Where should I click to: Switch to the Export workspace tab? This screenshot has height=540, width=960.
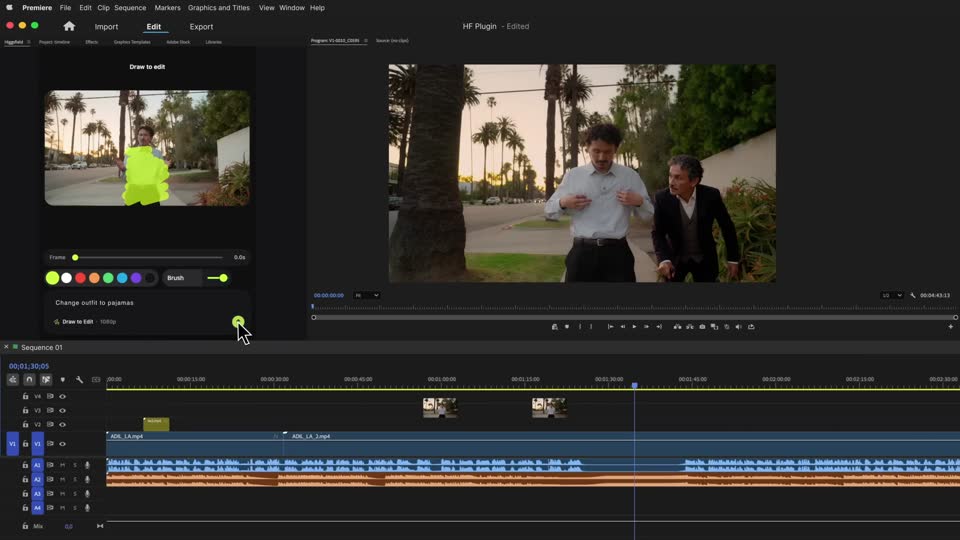pos(201,27)
